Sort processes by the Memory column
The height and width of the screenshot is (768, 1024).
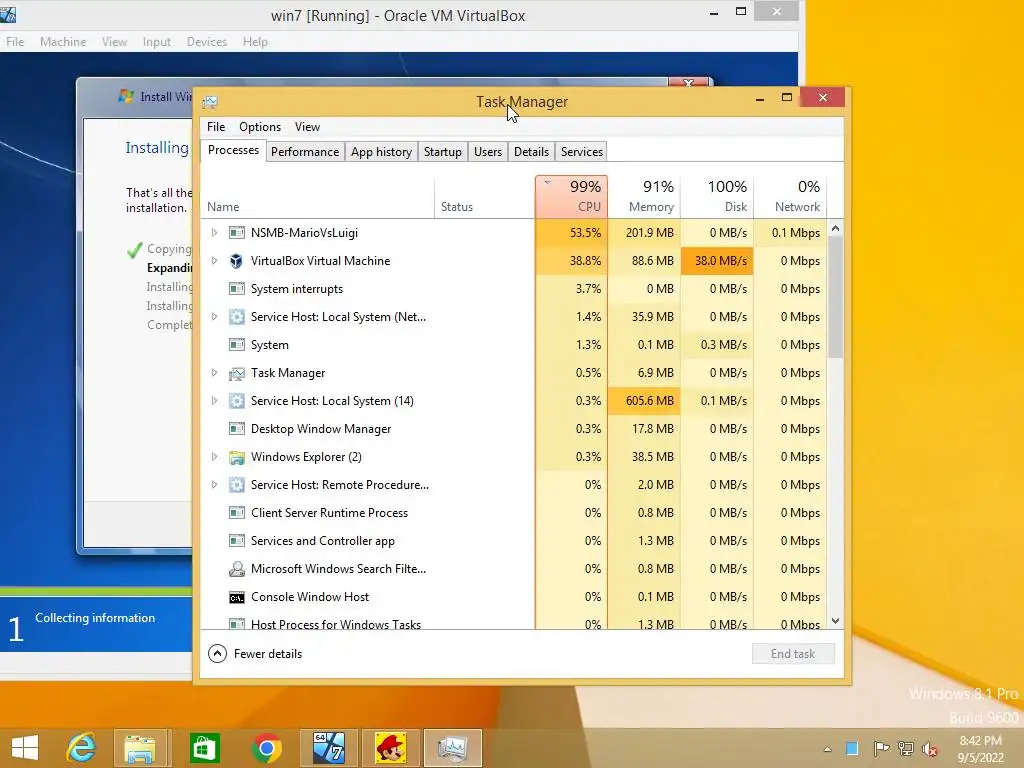[644, 196]
